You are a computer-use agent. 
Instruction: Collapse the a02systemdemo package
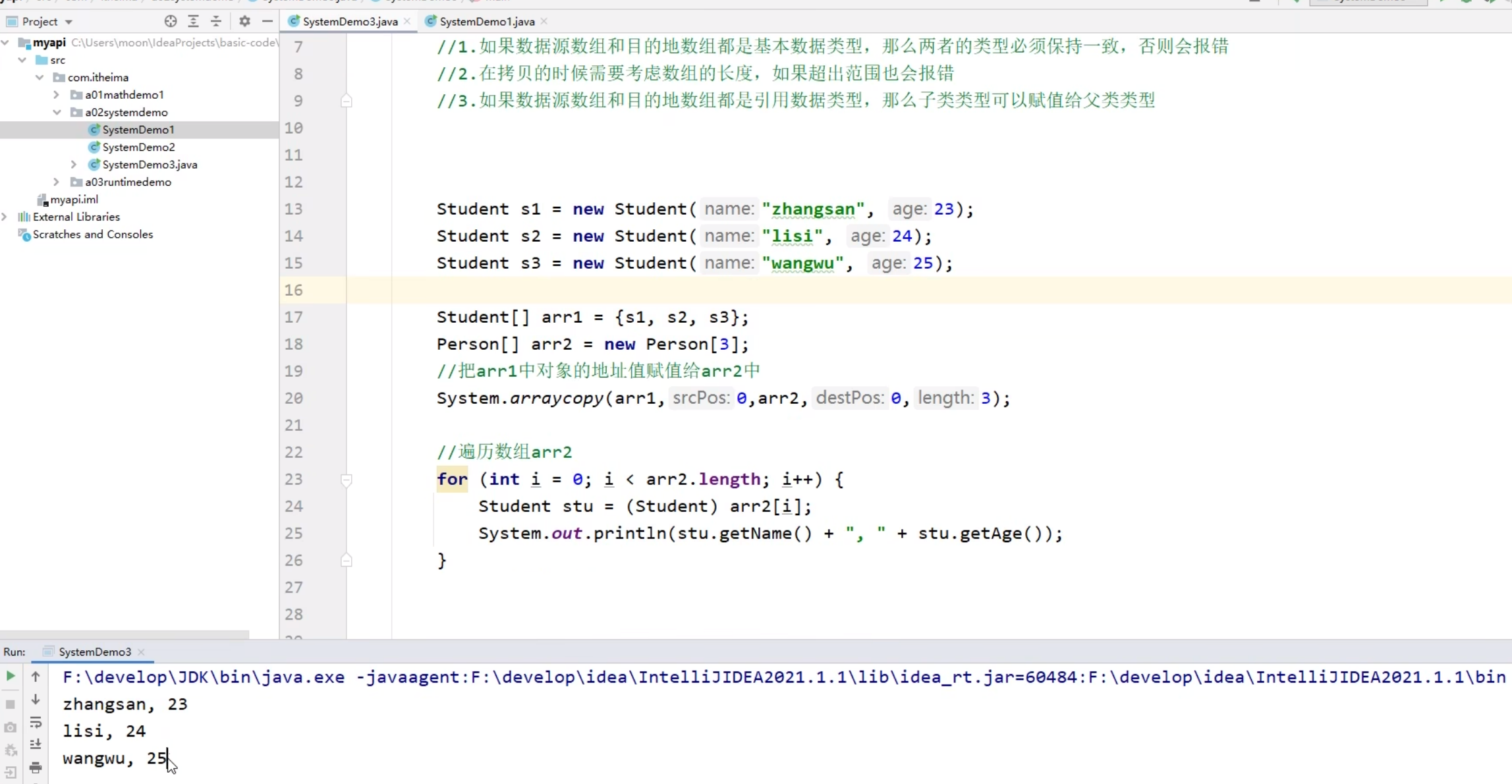pyautogui.click(x=57, y=112)
